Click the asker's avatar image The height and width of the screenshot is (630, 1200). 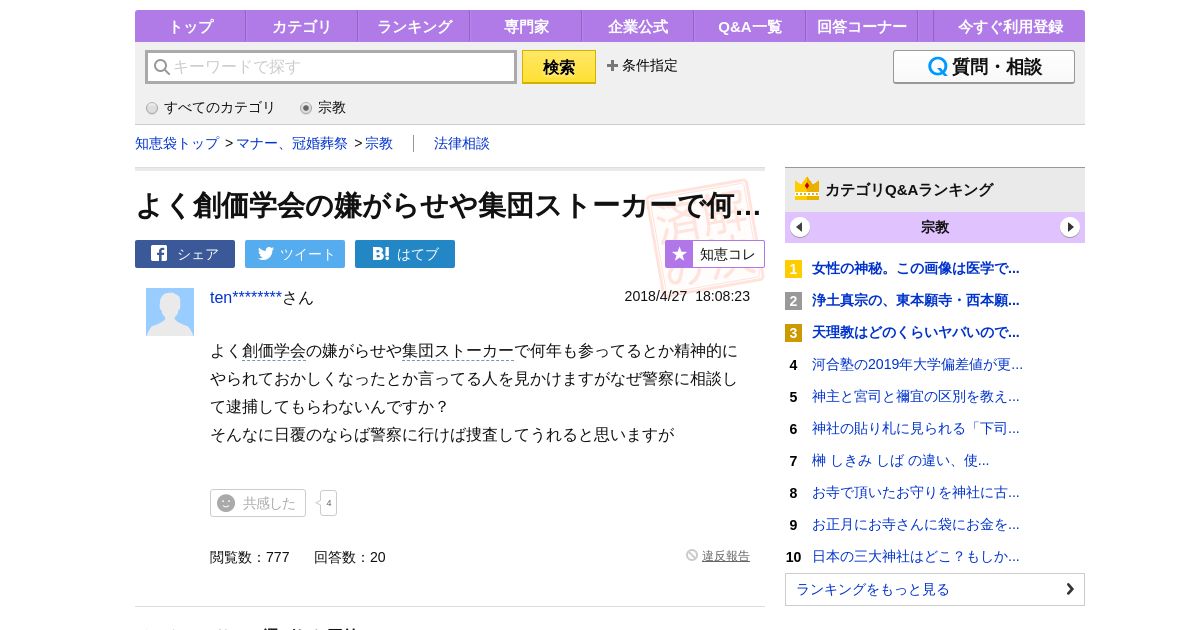[x=170, y=312]
